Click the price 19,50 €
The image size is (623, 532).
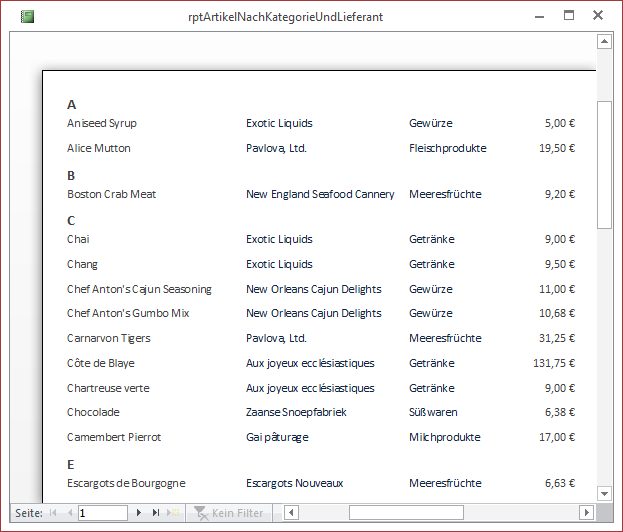coord(557,148)
